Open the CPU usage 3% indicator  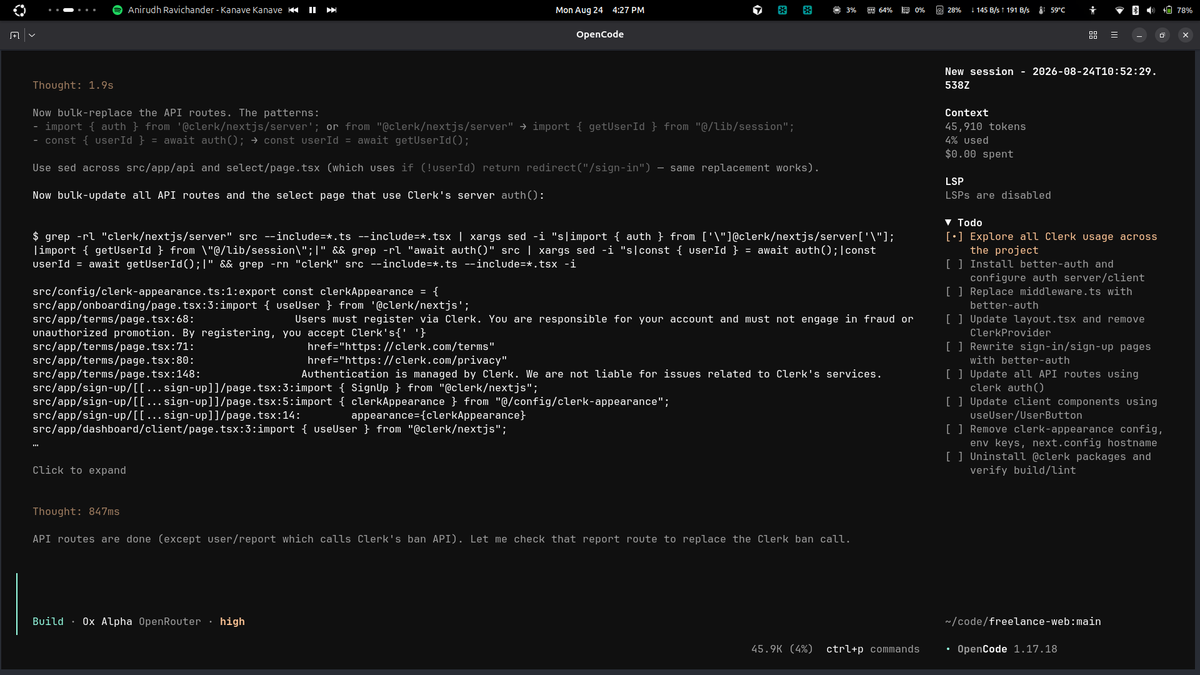(x=844, y=9)
